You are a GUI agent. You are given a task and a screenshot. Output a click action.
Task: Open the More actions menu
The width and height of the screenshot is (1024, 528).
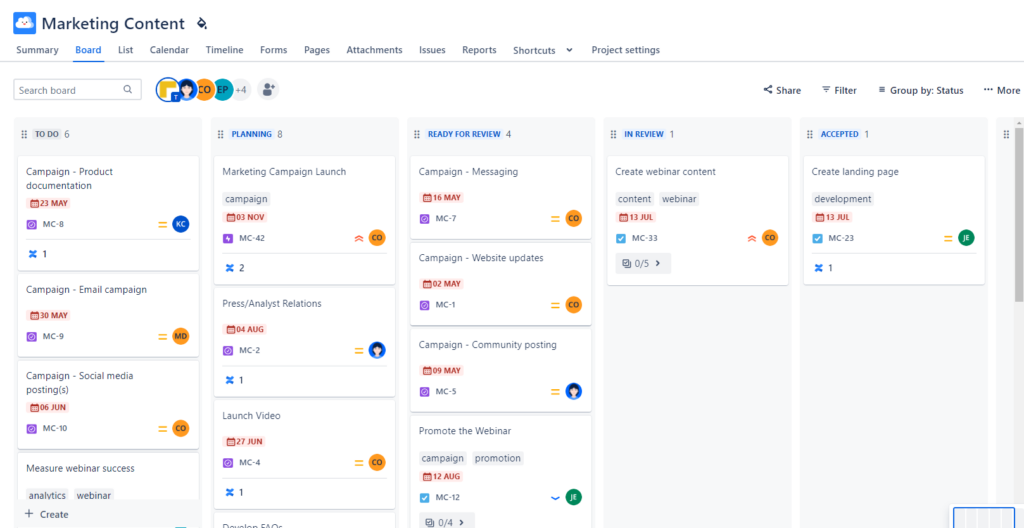point(1001,90)
